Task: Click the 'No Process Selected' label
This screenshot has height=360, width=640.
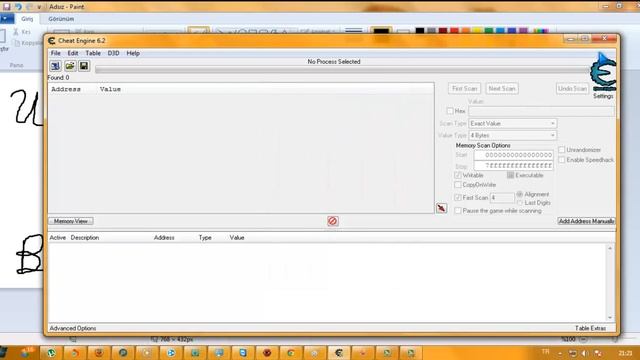Action: 334,62
